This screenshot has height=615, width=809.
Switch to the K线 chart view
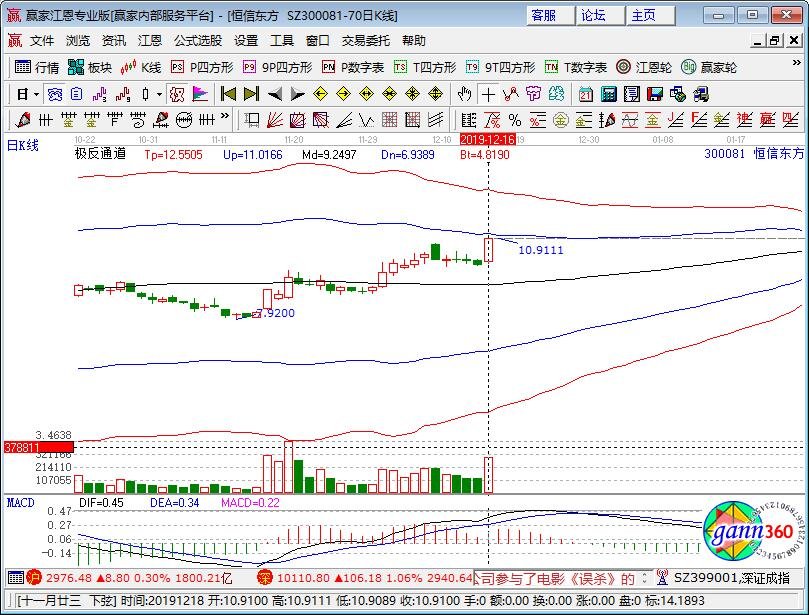pyautogui.click(x=141, y=67)
